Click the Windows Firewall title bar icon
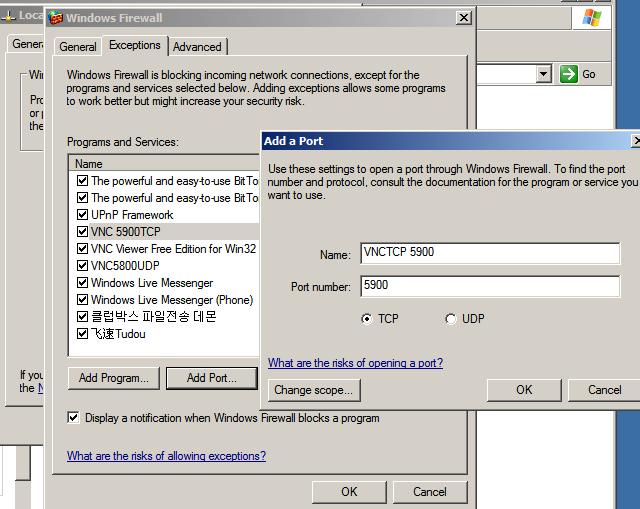Image resolution: width=640 pixels, height=509 pixels. click(x=56, y=18)
